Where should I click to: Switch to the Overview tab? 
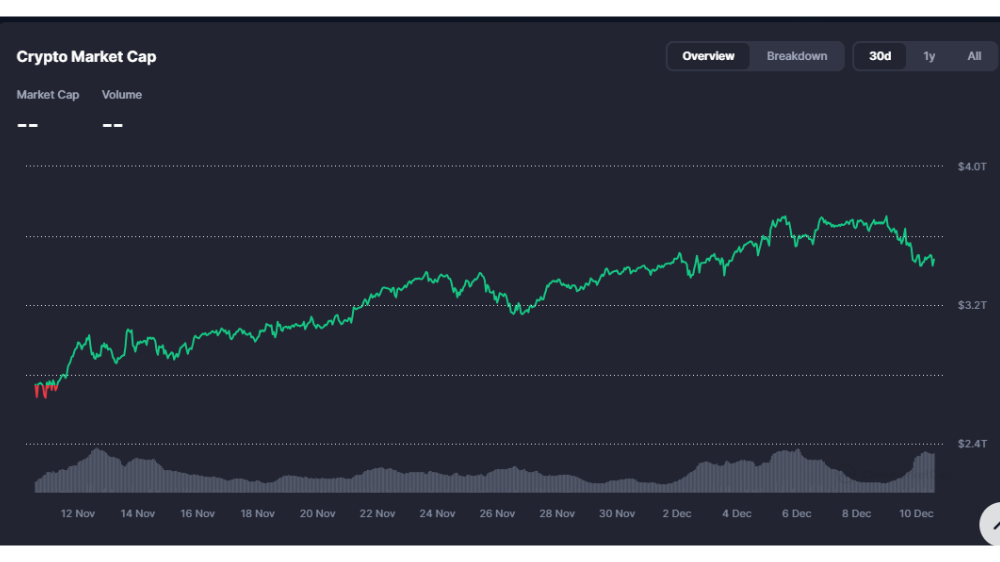coord(708,56)
